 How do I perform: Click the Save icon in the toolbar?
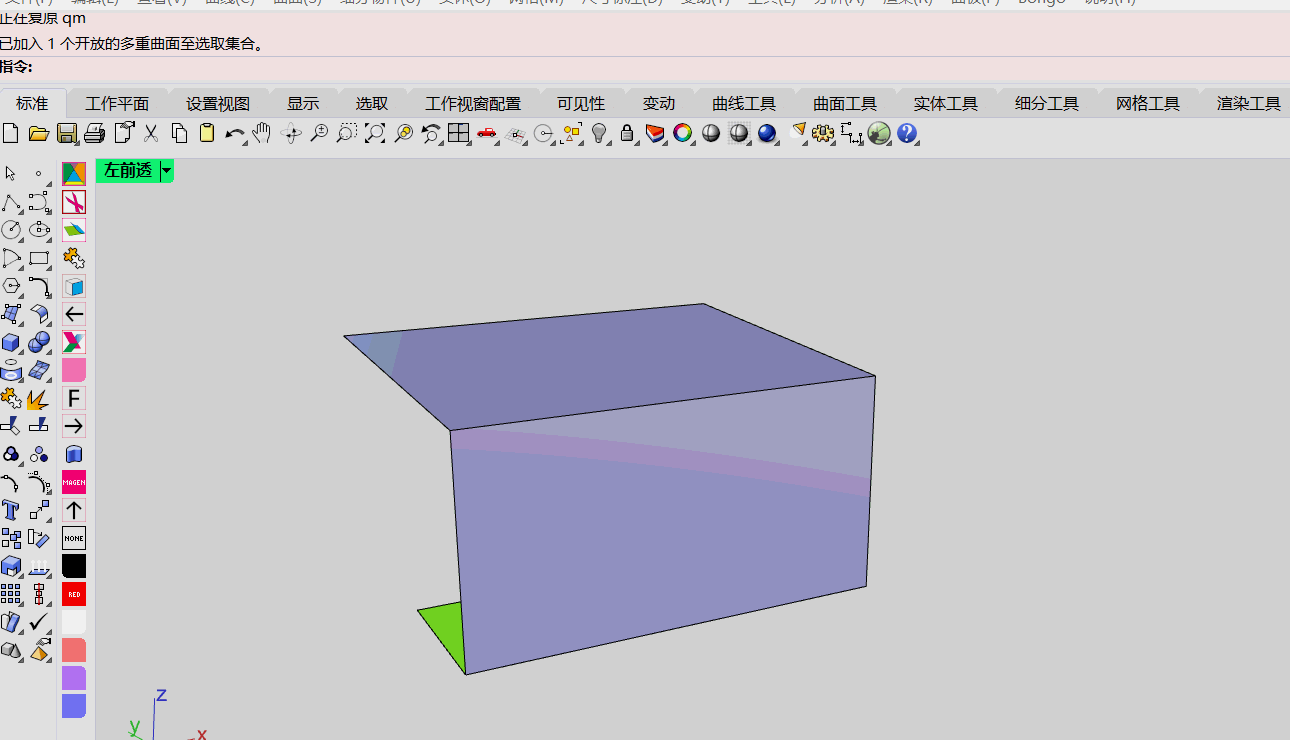(x=66, y=133)
